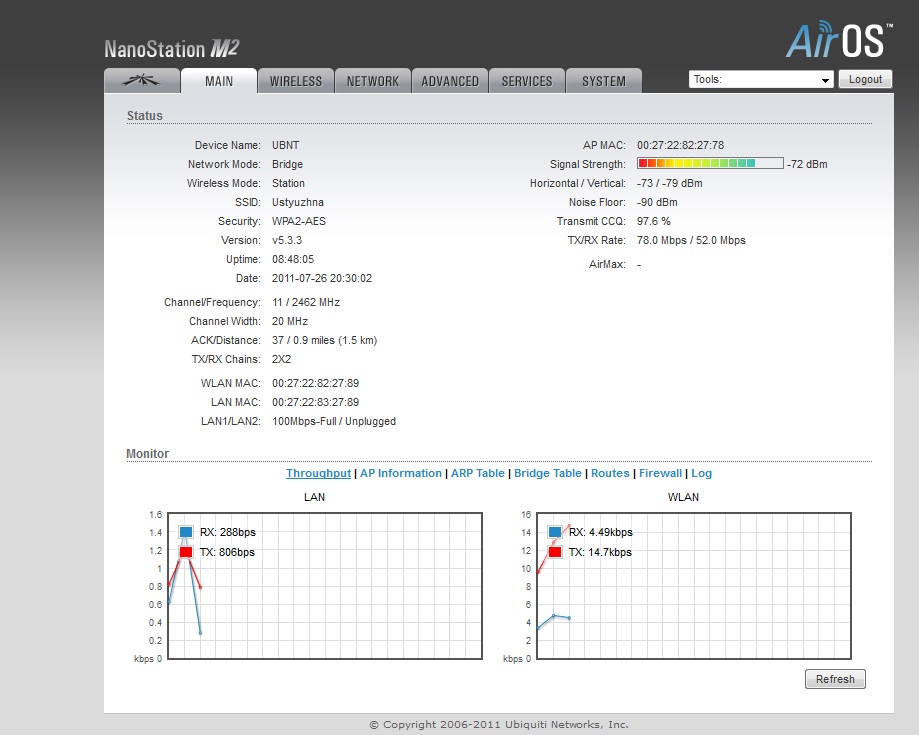This screenshot has height=735, width=919.
Task: Click the ACK/Distance value 37 / 0.9 miles
Action: 325,340
